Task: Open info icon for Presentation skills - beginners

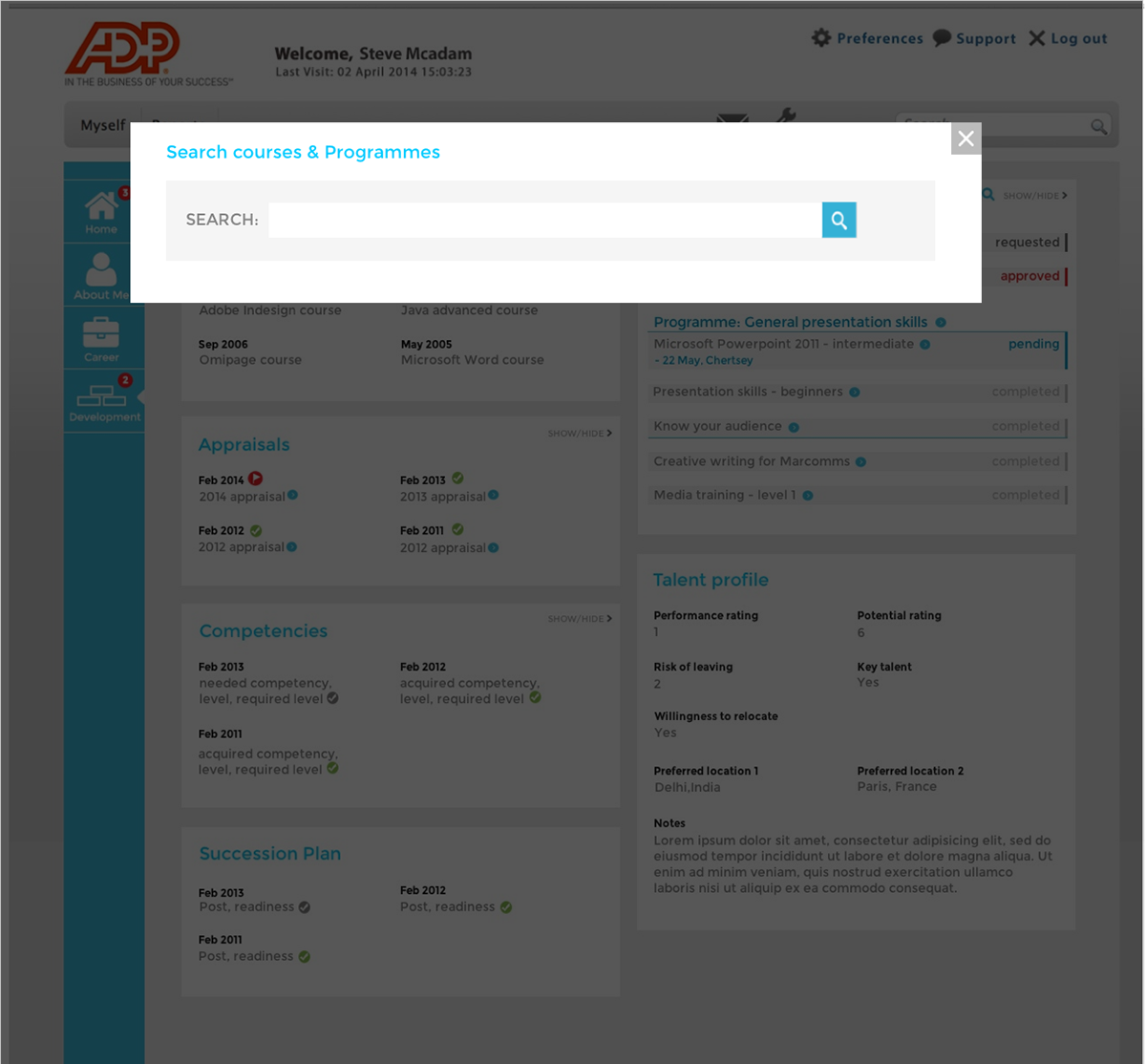Action: (x=855, y=392)
